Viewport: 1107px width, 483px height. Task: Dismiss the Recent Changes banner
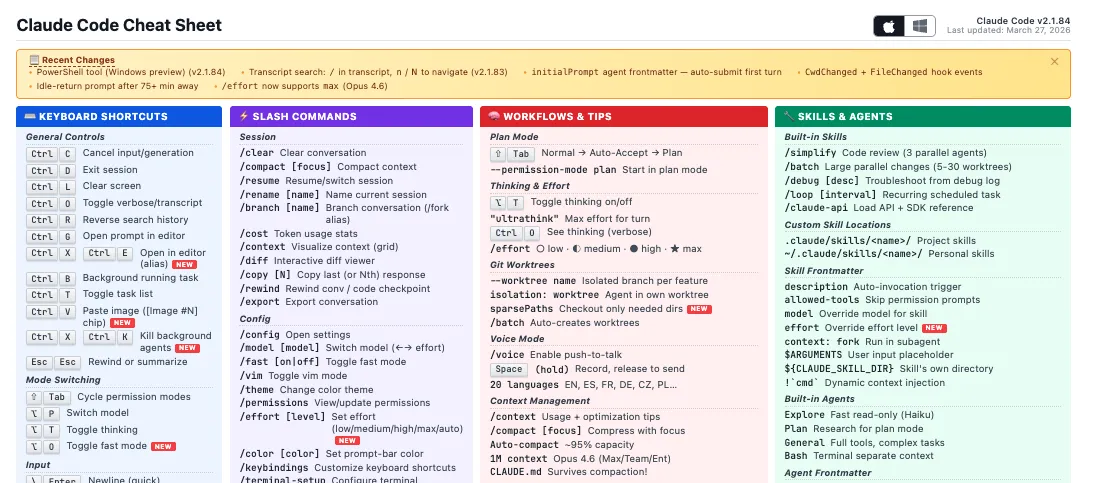tap(1054, 62)
